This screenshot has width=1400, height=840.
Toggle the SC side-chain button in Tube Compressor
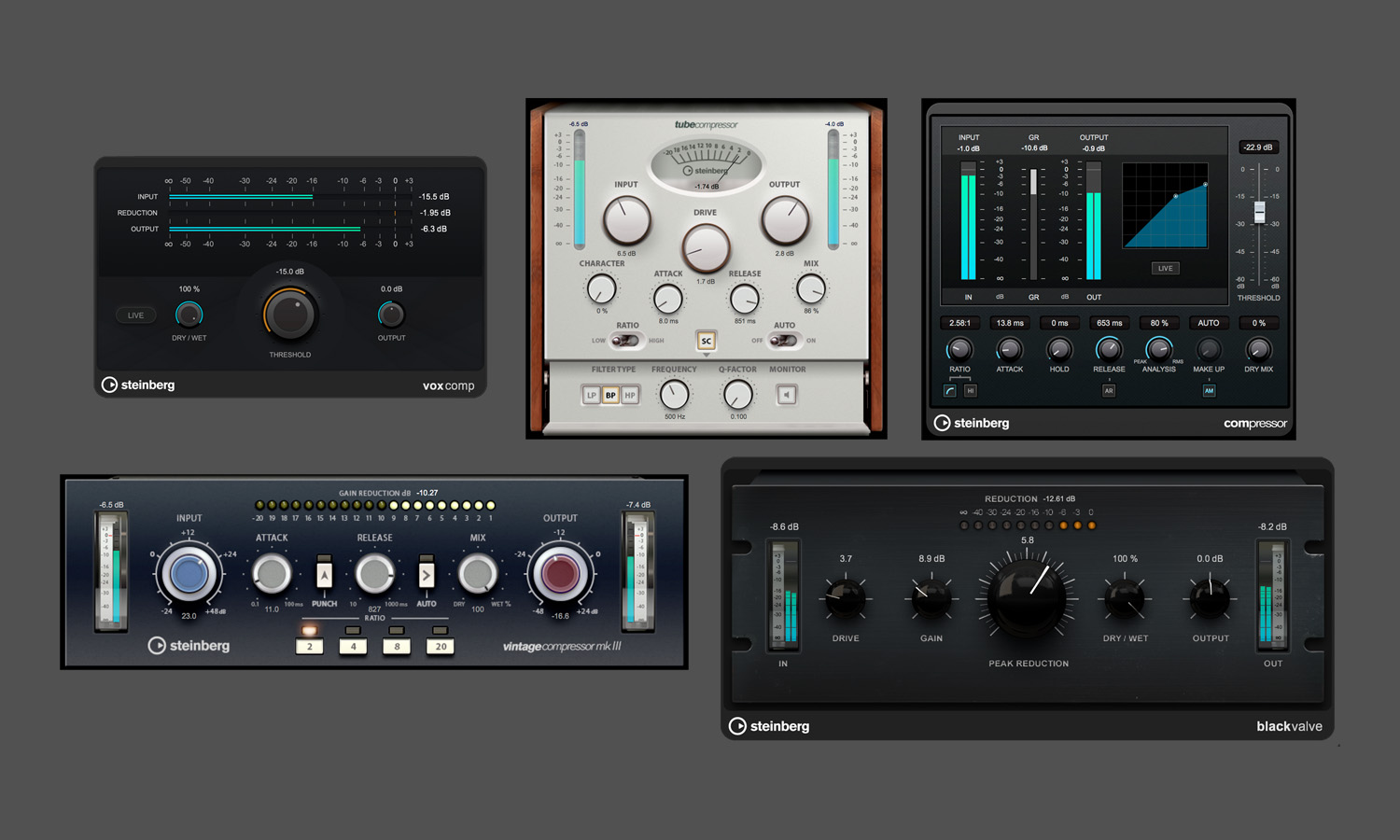click(707, 342)
